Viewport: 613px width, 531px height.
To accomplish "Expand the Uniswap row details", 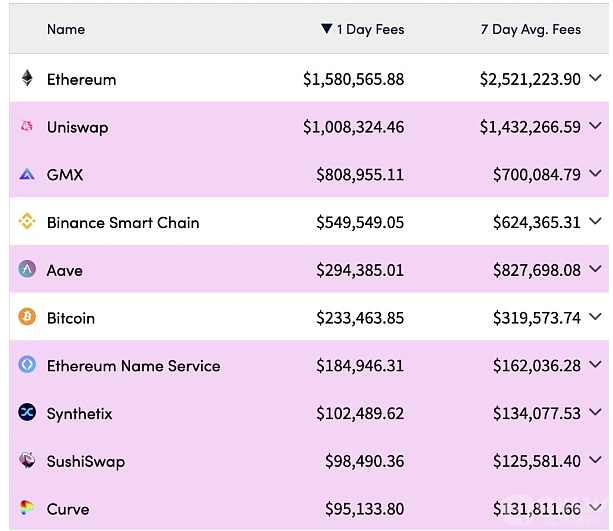I will pyautogui.click(x=595, y=126).
